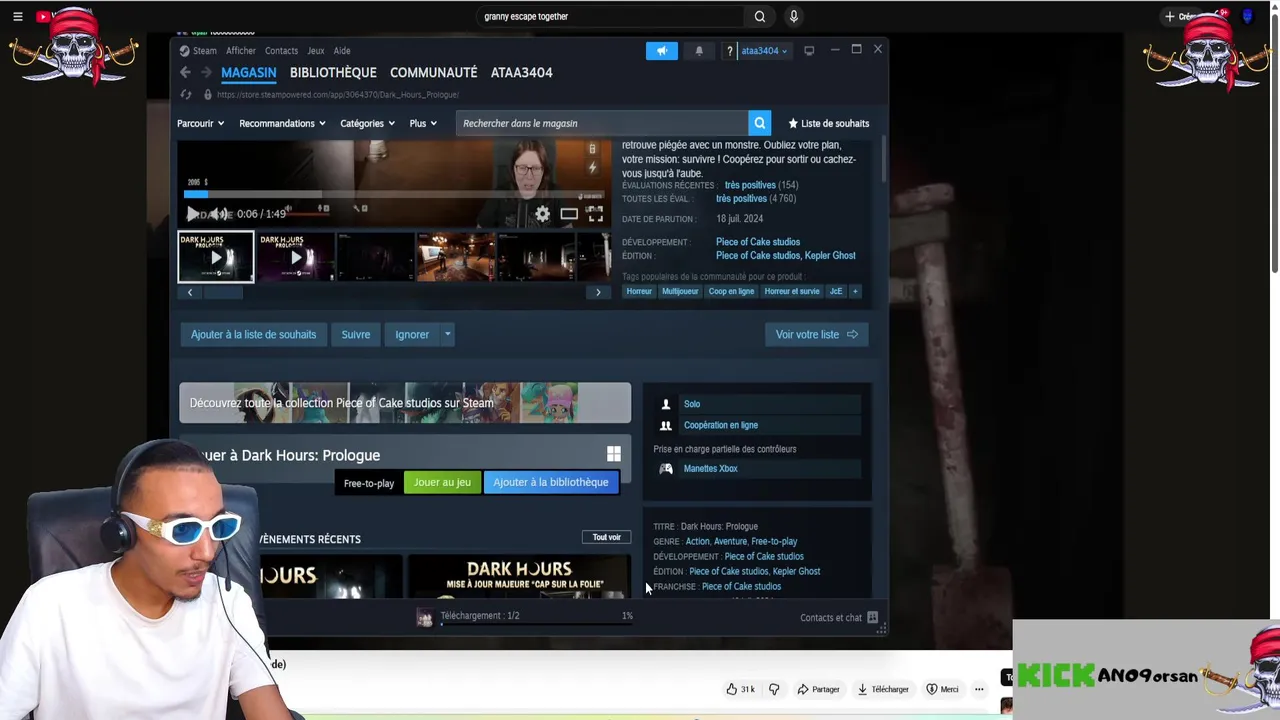Edit the YouTube search box text
This screenshot has width=1280, height=720.
tap(610, 16)
